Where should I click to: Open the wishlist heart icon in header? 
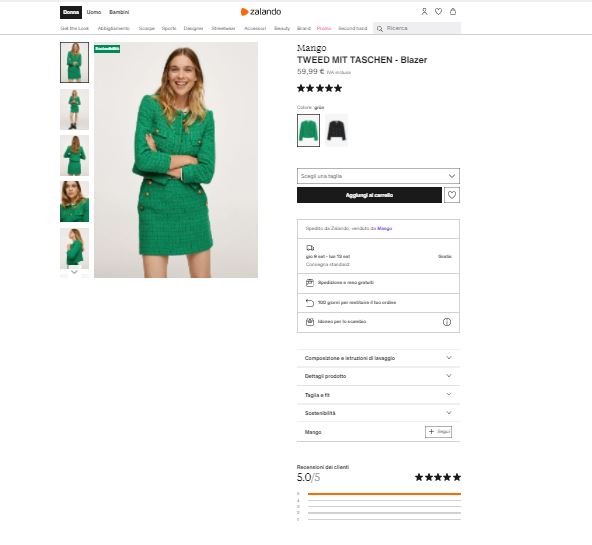click(438, 12)
